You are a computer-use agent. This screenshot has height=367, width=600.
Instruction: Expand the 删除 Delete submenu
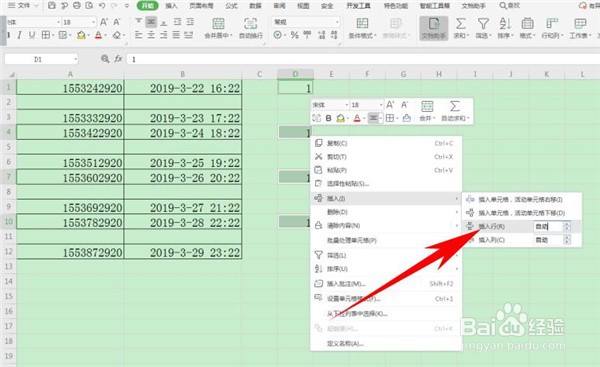tap(386, 212)
